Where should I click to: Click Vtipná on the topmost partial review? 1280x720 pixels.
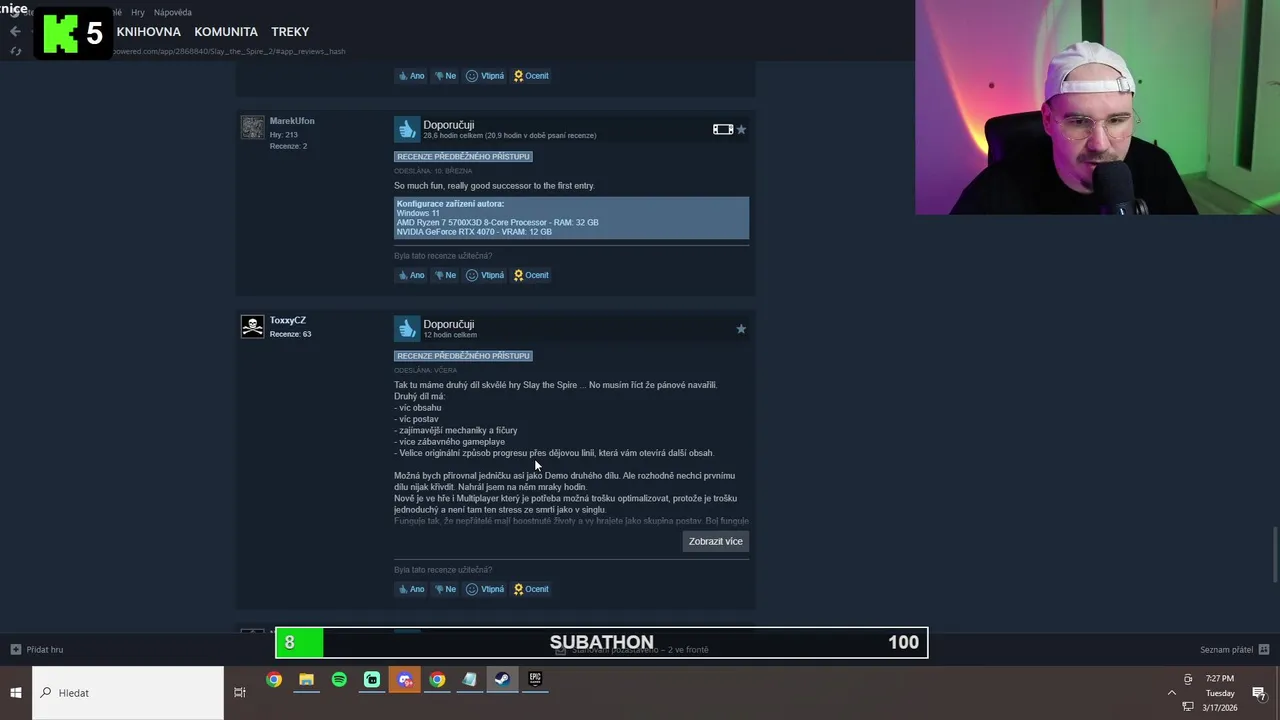pos(485,76)
